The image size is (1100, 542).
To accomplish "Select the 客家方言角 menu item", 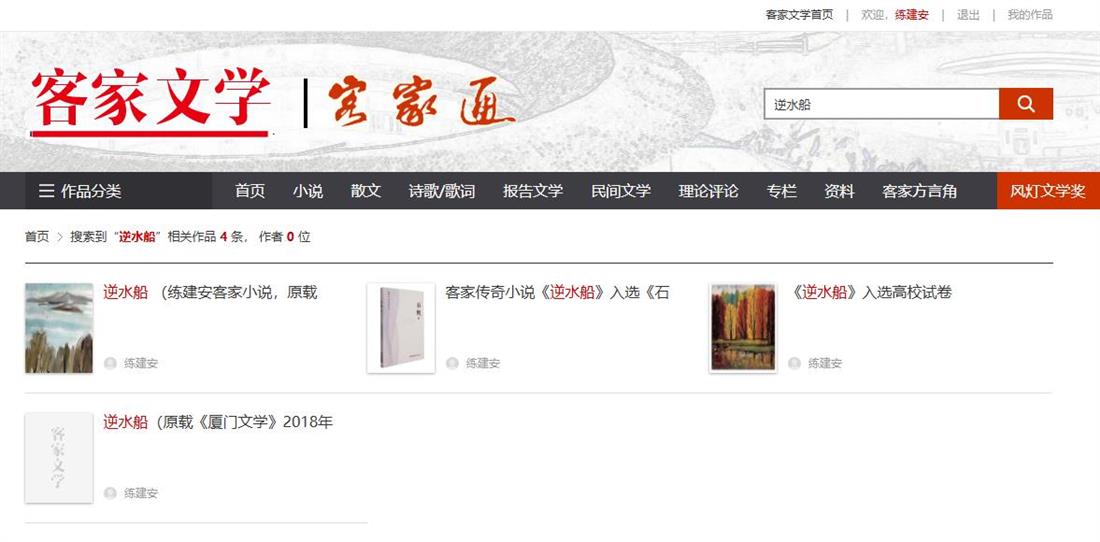I will [920, 191].
